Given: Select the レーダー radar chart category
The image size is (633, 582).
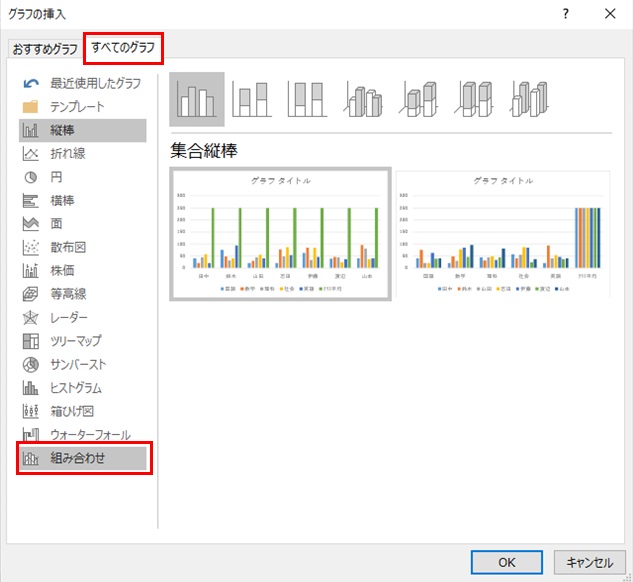Looking at the screenshot, I should coord(82,318).
